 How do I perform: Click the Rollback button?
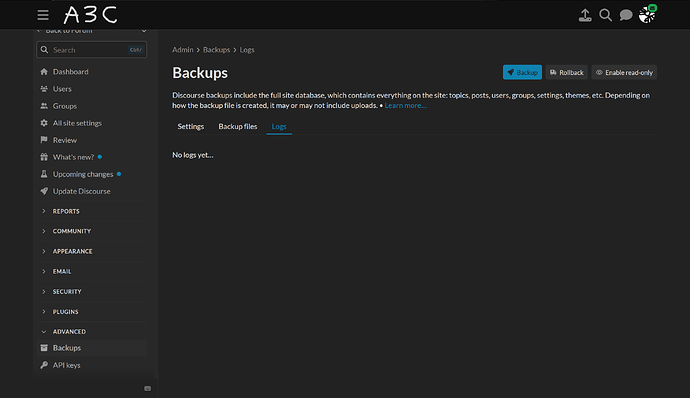click(567, 73)
